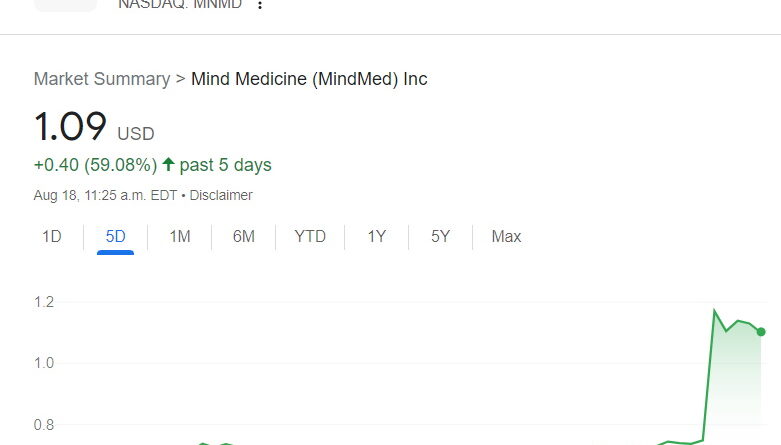Screen dimensions: 781x445
Task: Select the 5D time range tab
Action: point(115,237)
